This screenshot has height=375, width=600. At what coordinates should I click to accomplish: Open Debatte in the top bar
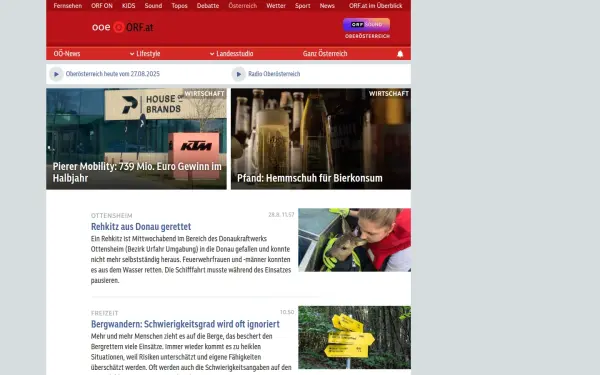(208, 6)
